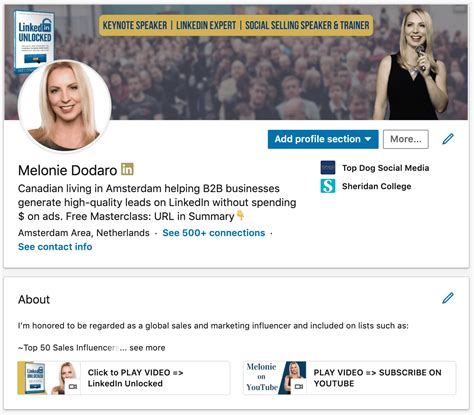Click video camera icon on YouTube media
The width and height of the screenshot is (474, 415).
(299, 386)
